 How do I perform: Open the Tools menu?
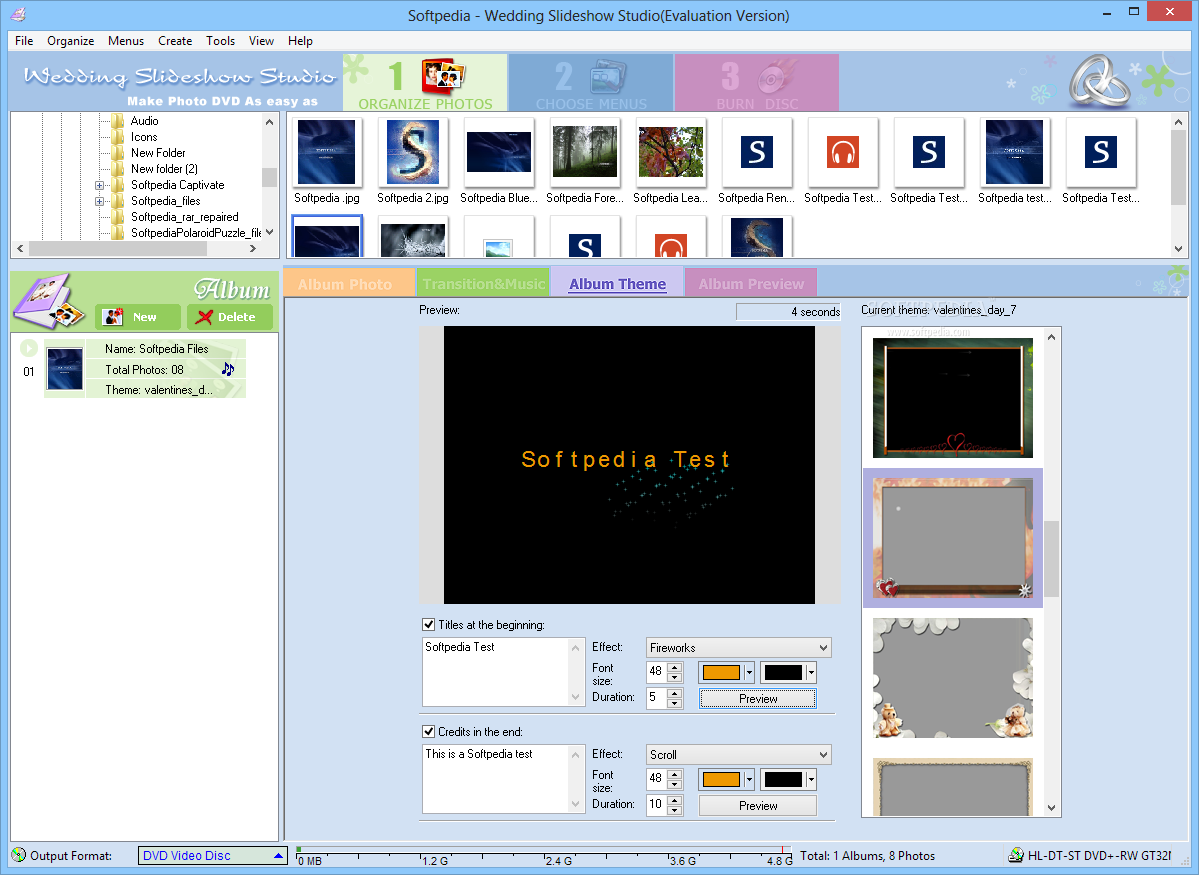[220, 41]
